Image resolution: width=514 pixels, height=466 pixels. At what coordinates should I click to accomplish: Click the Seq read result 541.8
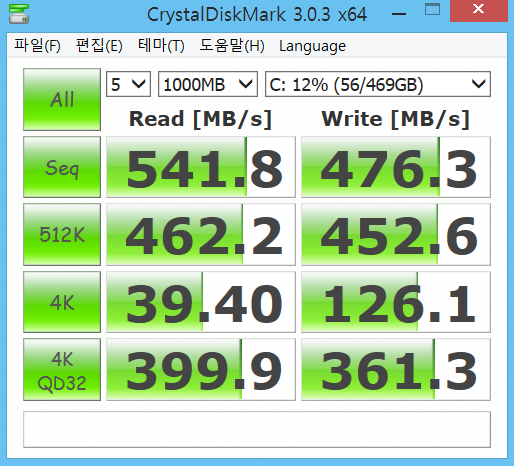(x=201, y=167)
